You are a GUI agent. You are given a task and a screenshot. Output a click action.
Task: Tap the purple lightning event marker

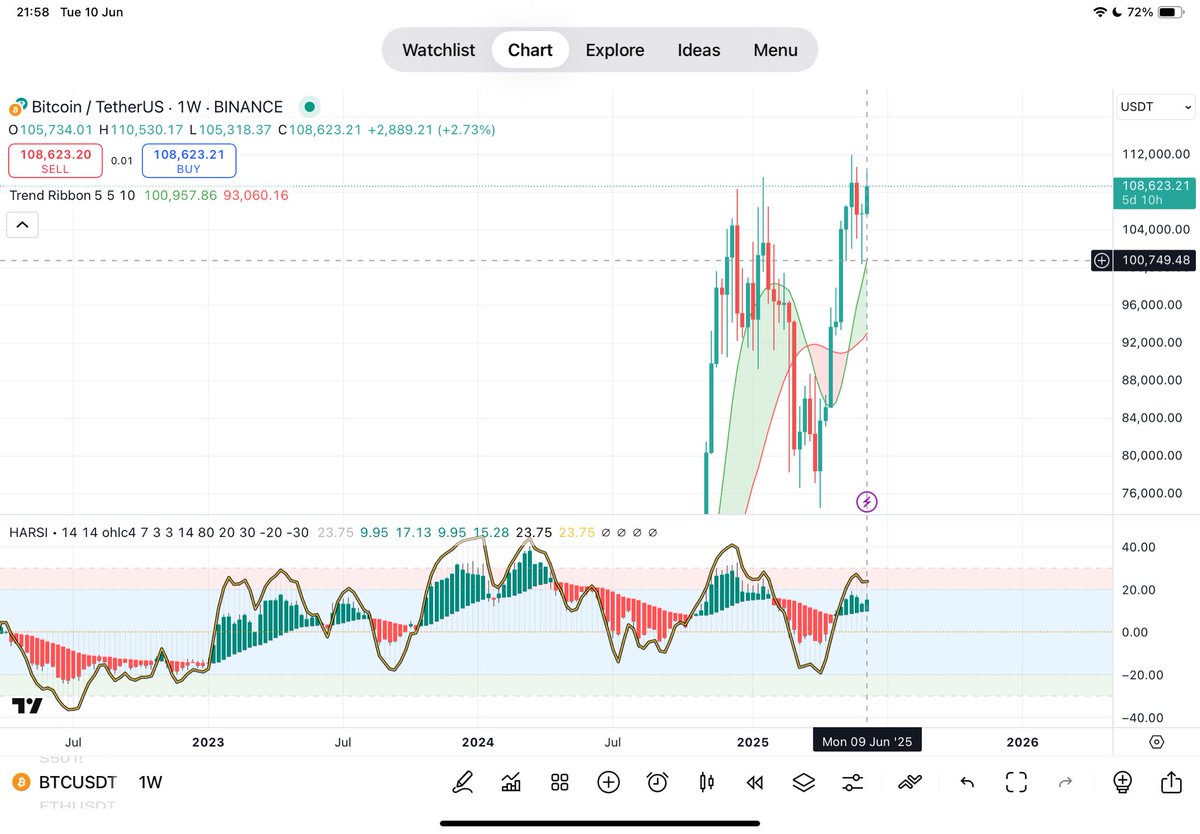coord(867,501)
